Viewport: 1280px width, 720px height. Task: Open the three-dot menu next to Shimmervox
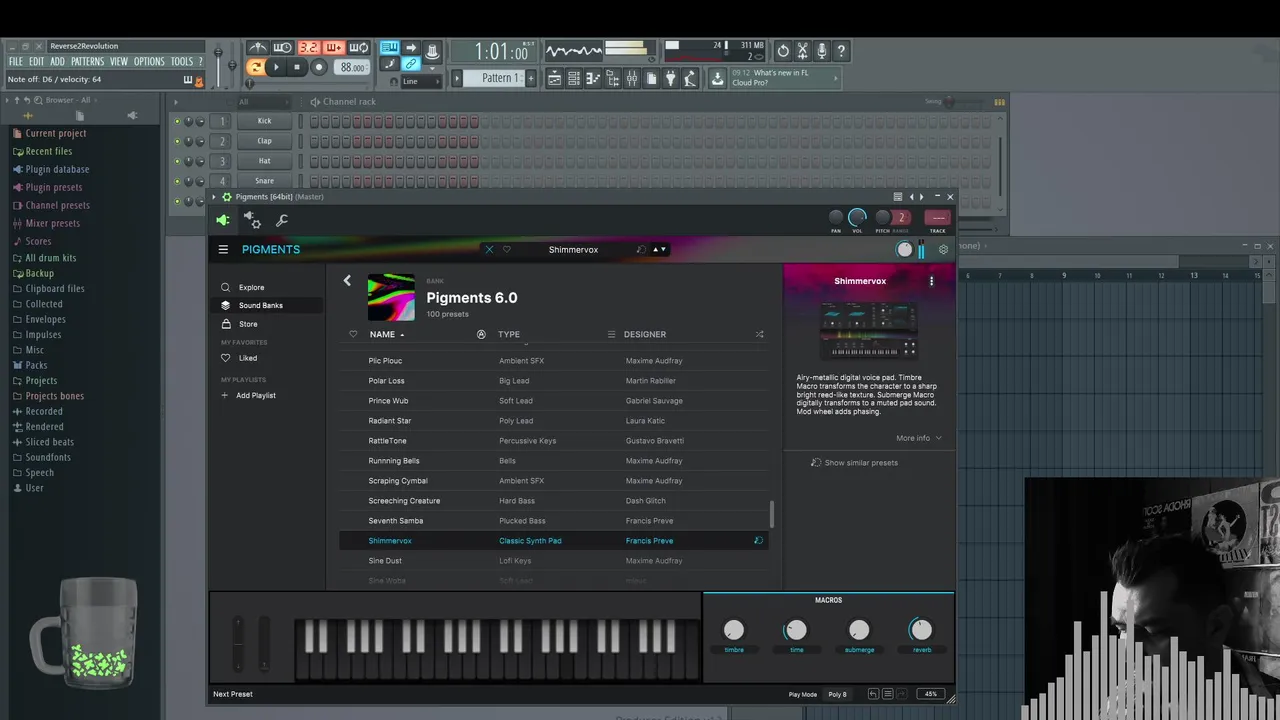(x=931, y=281)
